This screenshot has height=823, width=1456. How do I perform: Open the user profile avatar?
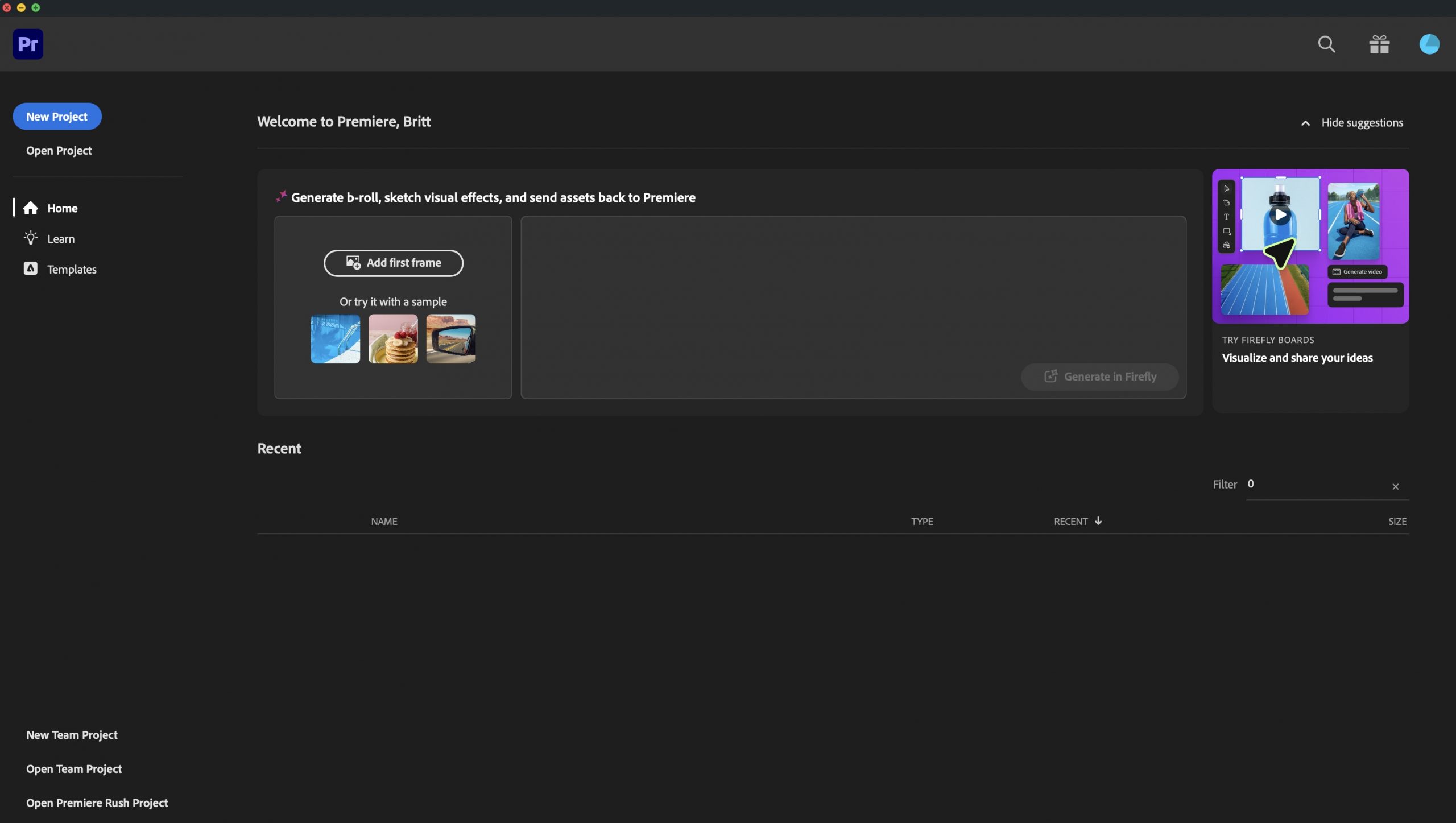1429,44
